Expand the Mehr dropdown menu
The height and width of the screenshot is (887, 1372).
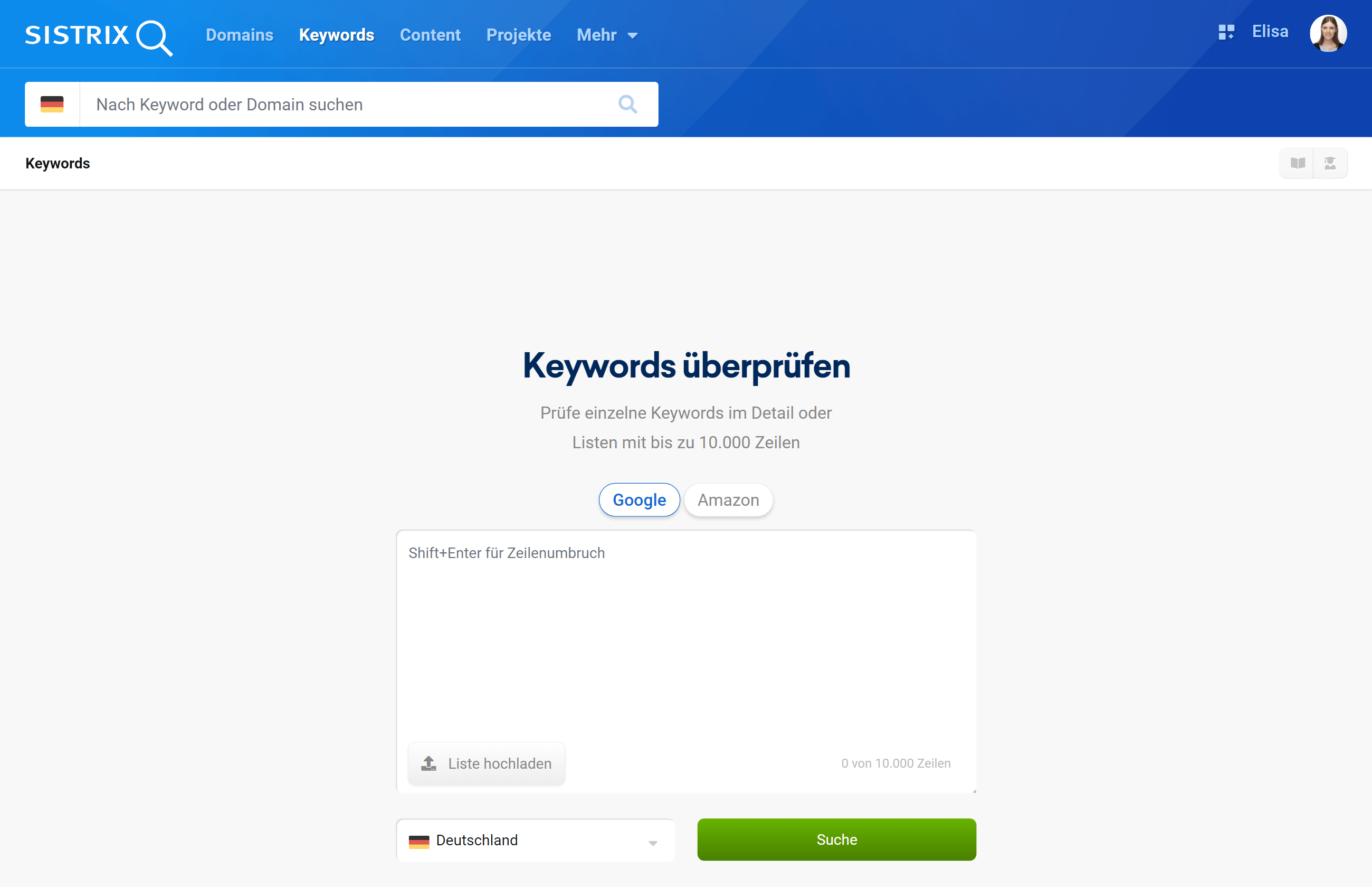(607, 35)
